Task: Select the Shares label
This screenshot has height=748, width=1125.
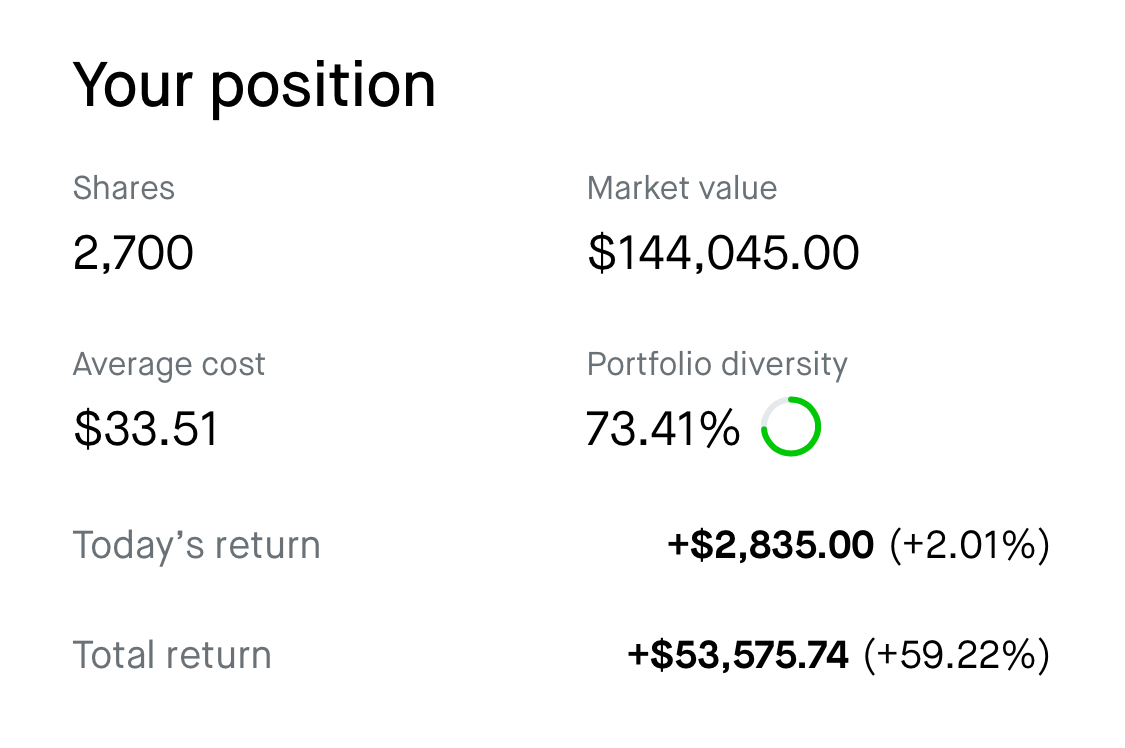Action: tap(123, 188)
